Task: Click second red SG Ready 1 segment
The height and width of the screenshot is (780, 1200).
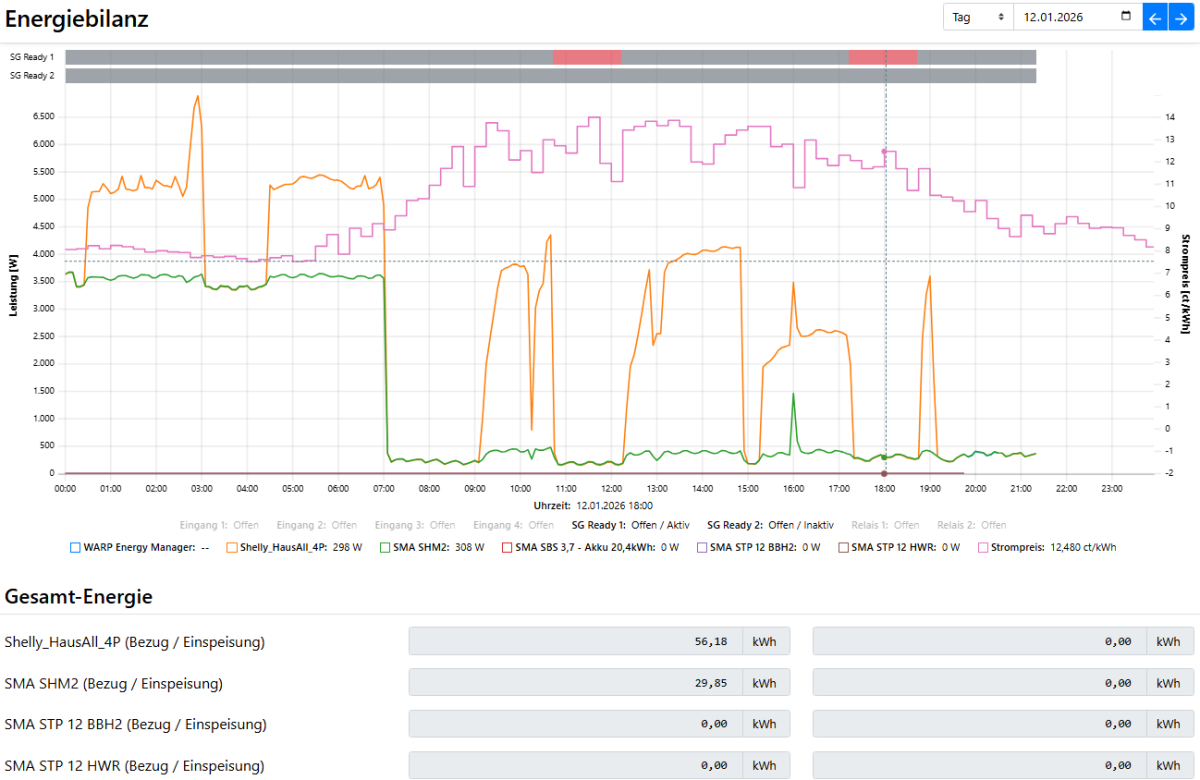Action: (x=883, y=57)
